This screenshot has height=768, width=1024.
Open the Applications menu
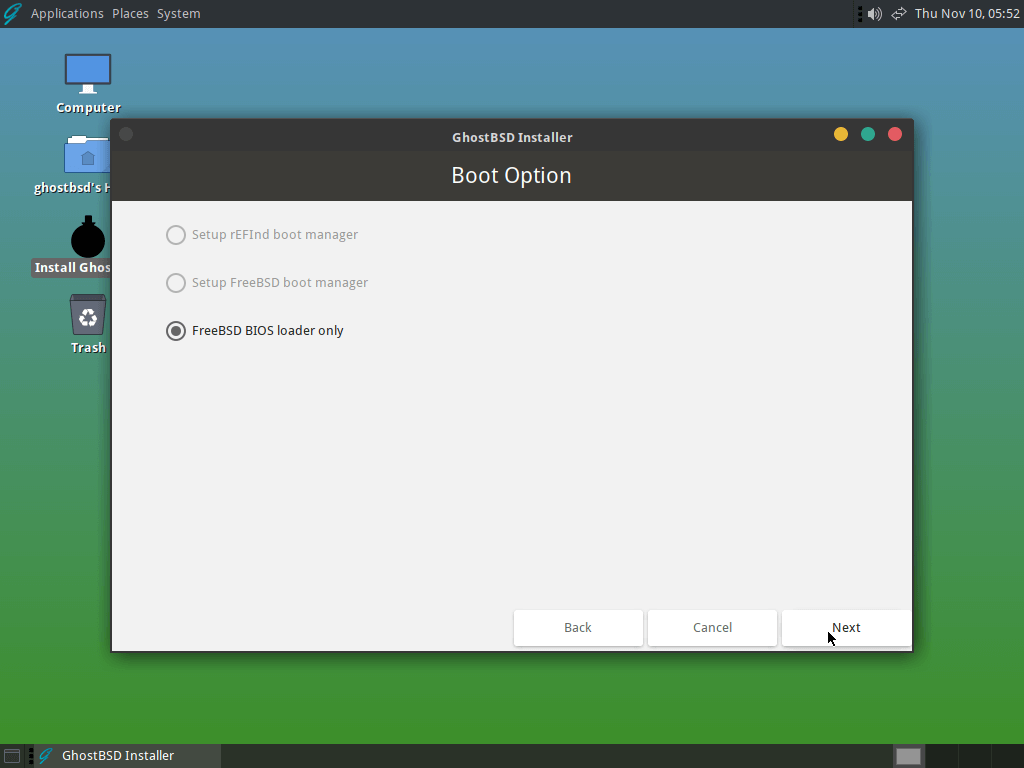pyautogui.click(x=67, y=14)
